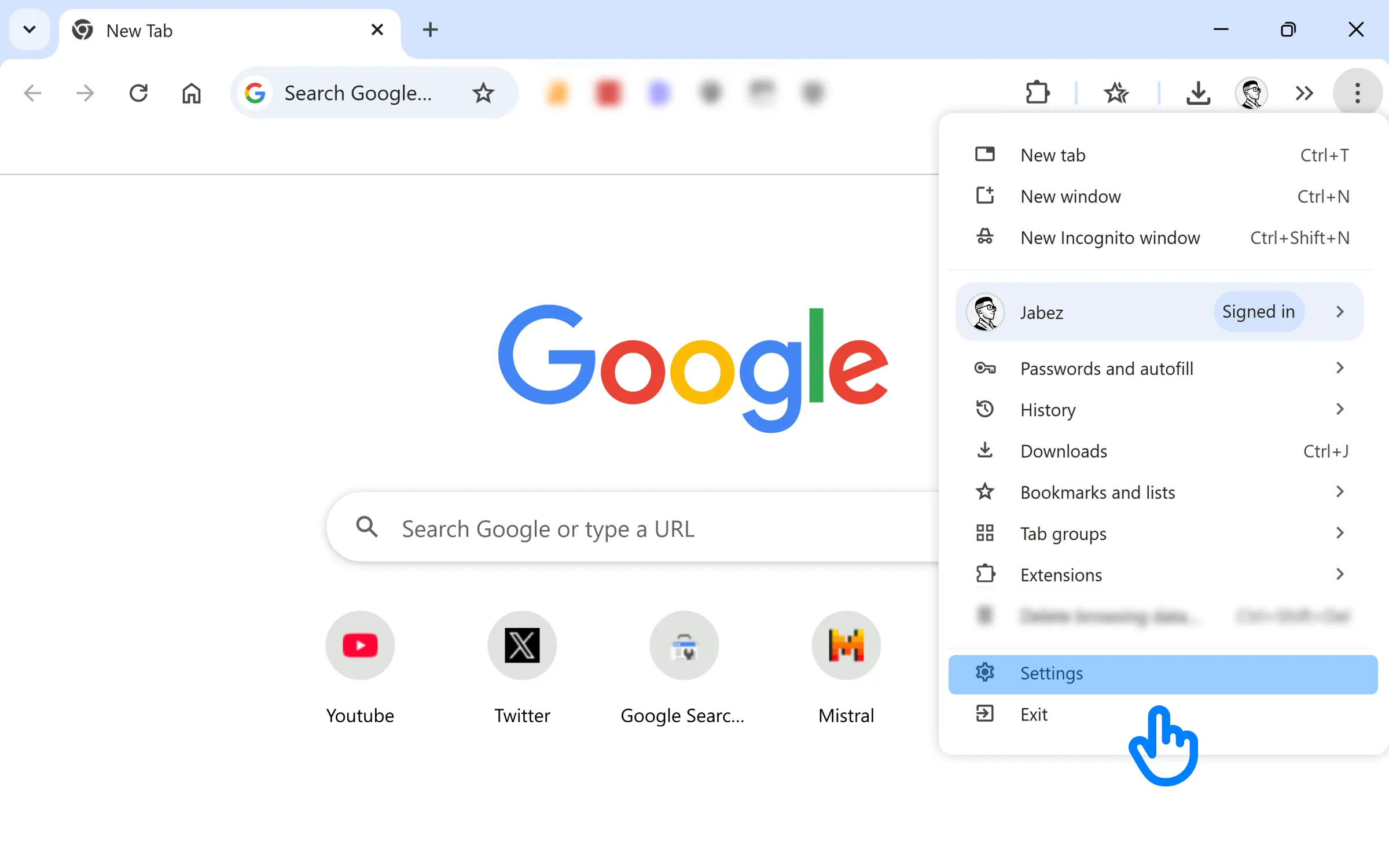Viewport: 1389px width, 868px height.
Task: Click the Google logo
Action: (x=692, y=369)
